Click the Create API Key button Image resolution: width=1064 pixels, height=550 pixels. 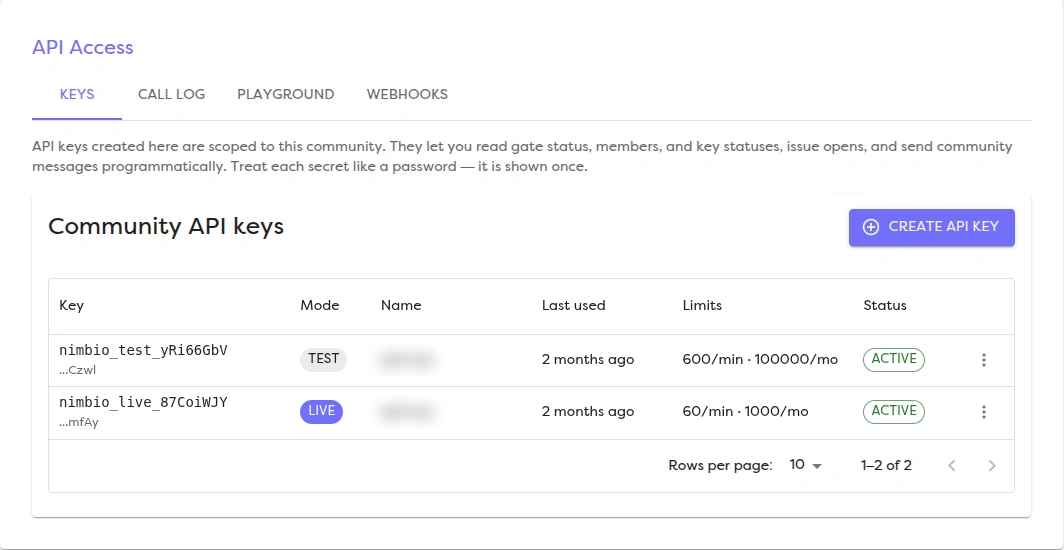932,227
